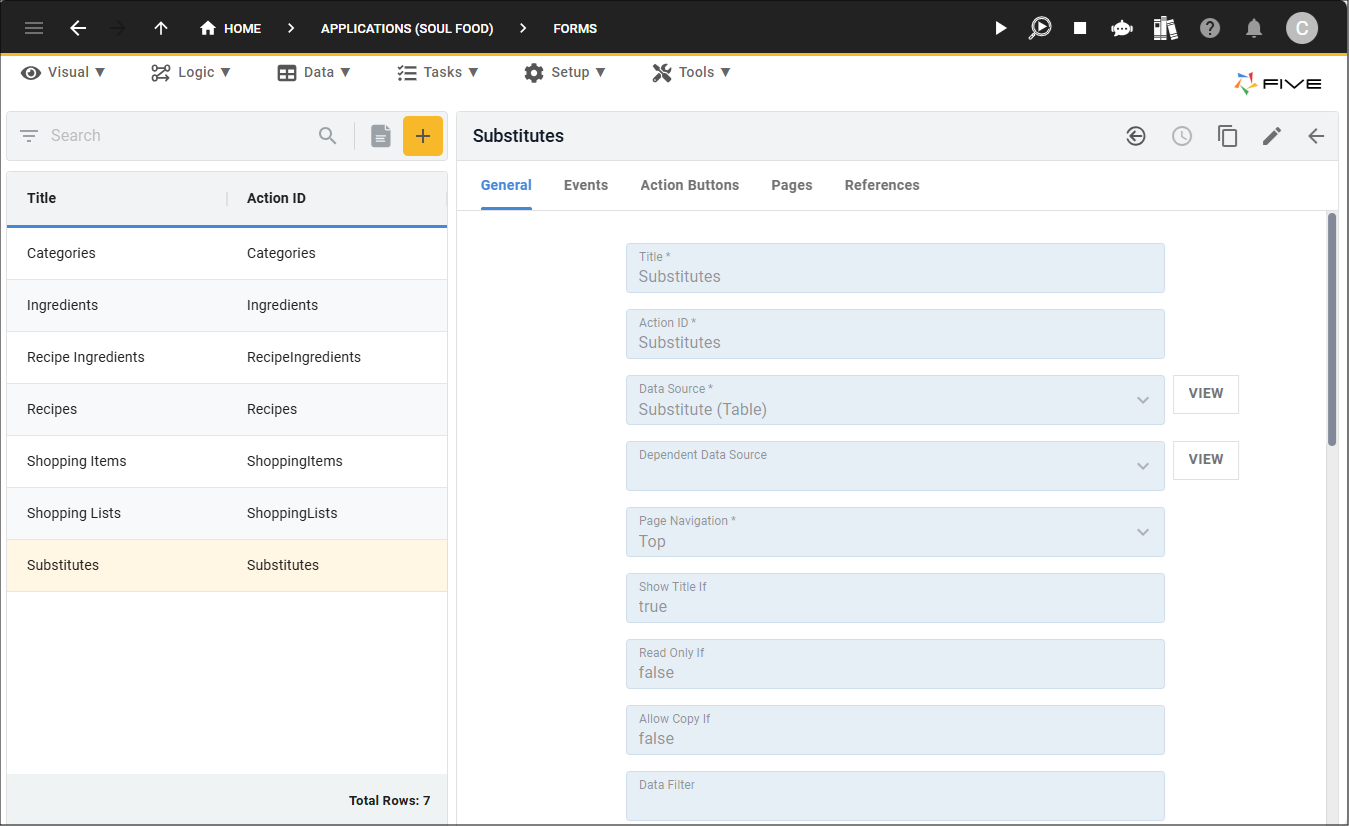The height and width of the screenshot is (826, 1349).
Task: Open the Logic menu
Action: click(191, 72)
